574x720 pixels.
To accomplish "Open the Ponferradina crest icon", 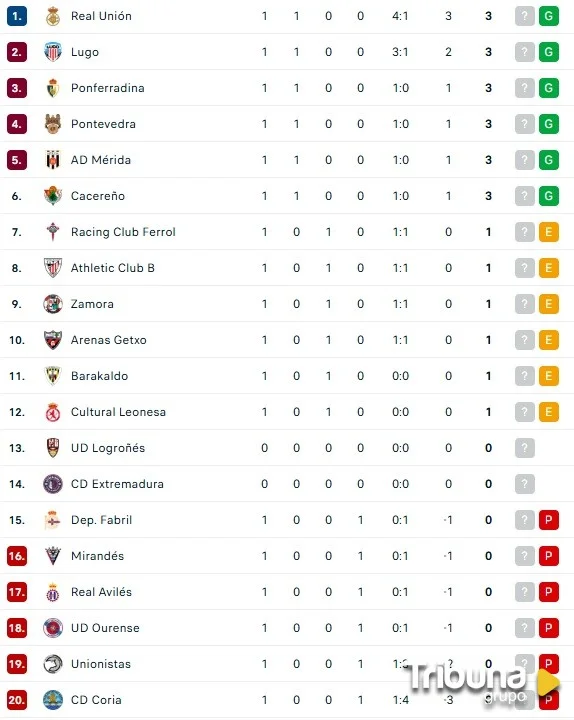I will pos(53,88).
